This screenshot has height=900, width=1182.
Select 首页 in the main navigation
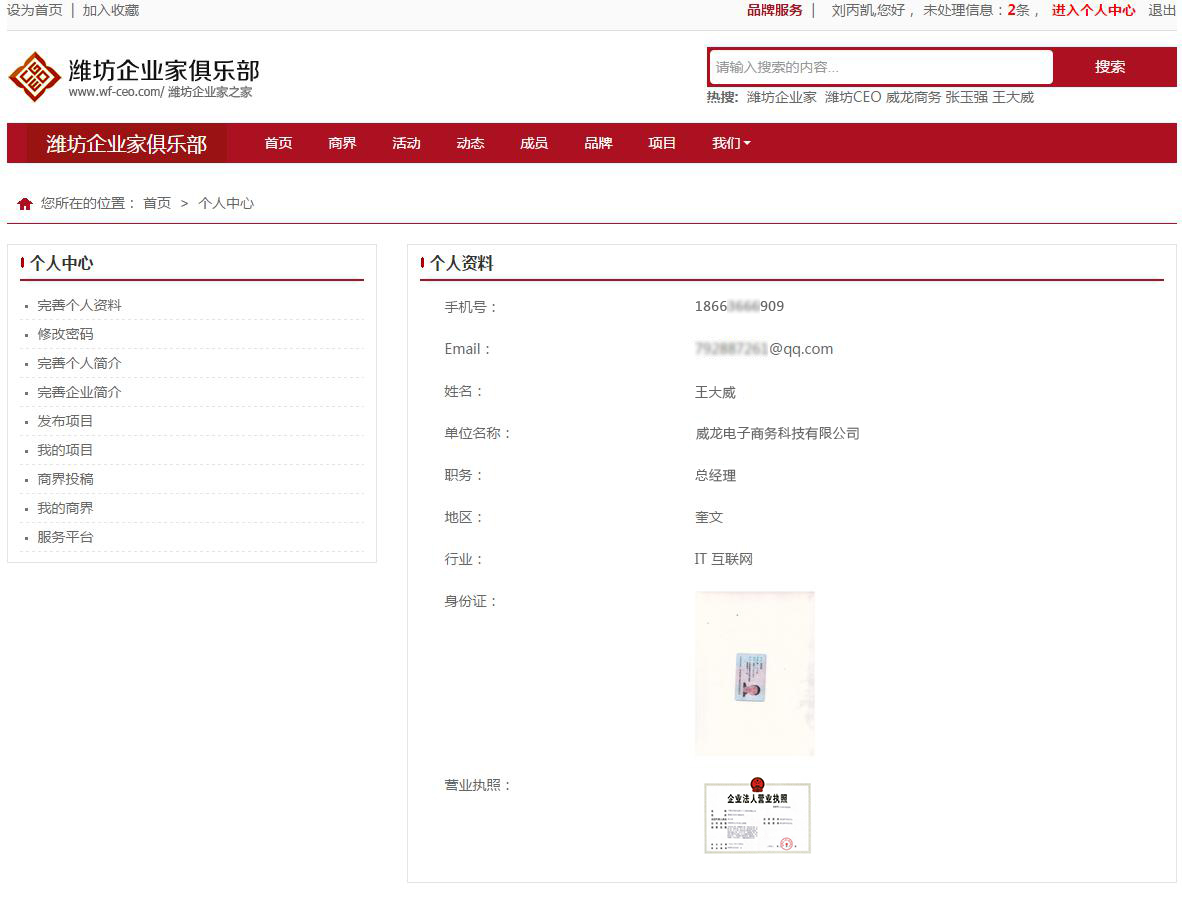[x=277, y=143]
